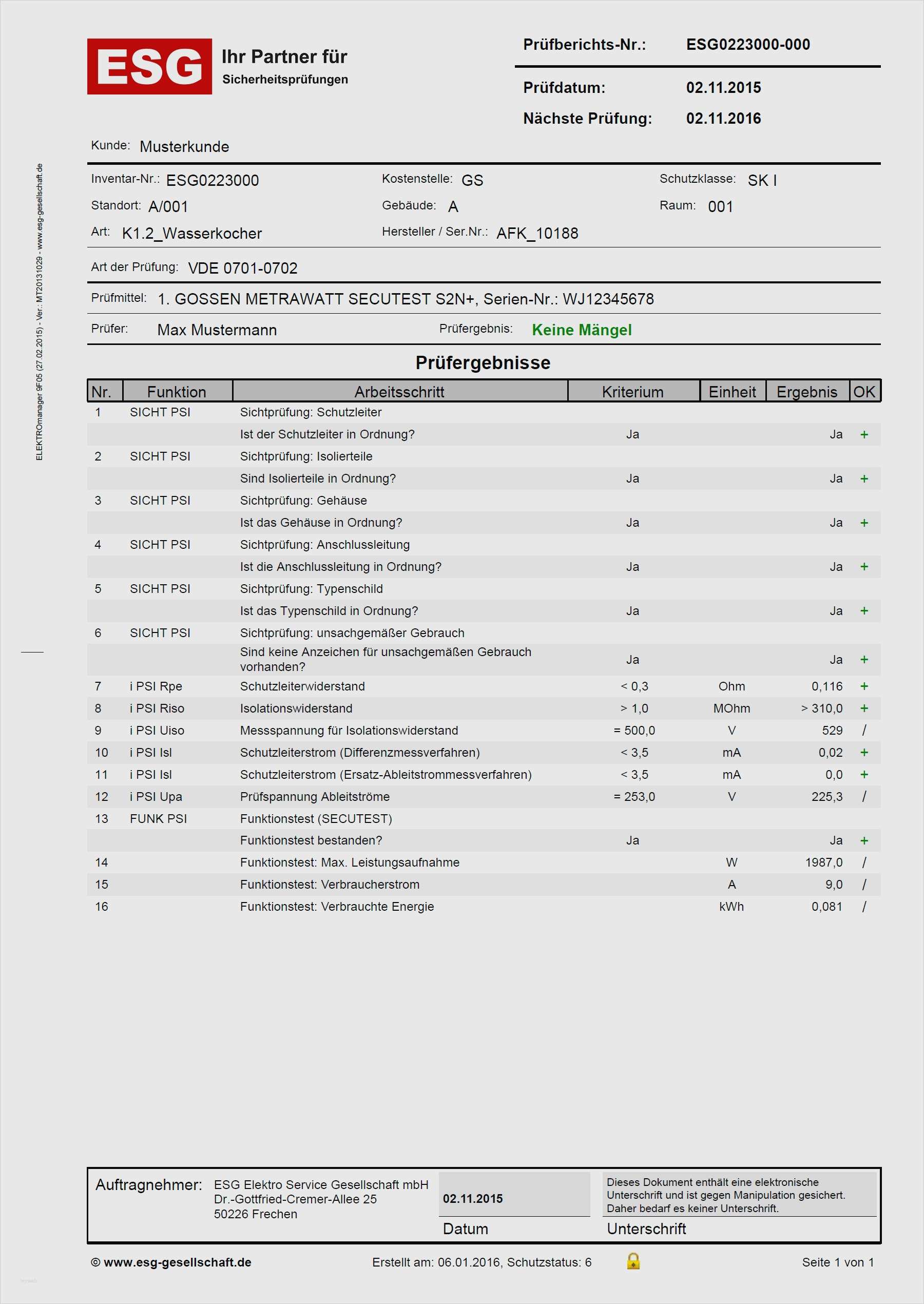Click slash mark in Messspannung für Isolationswiderstand row
Image resolution: width=924 pixels, height=1304 pixels.
click(x=864, y=731)
